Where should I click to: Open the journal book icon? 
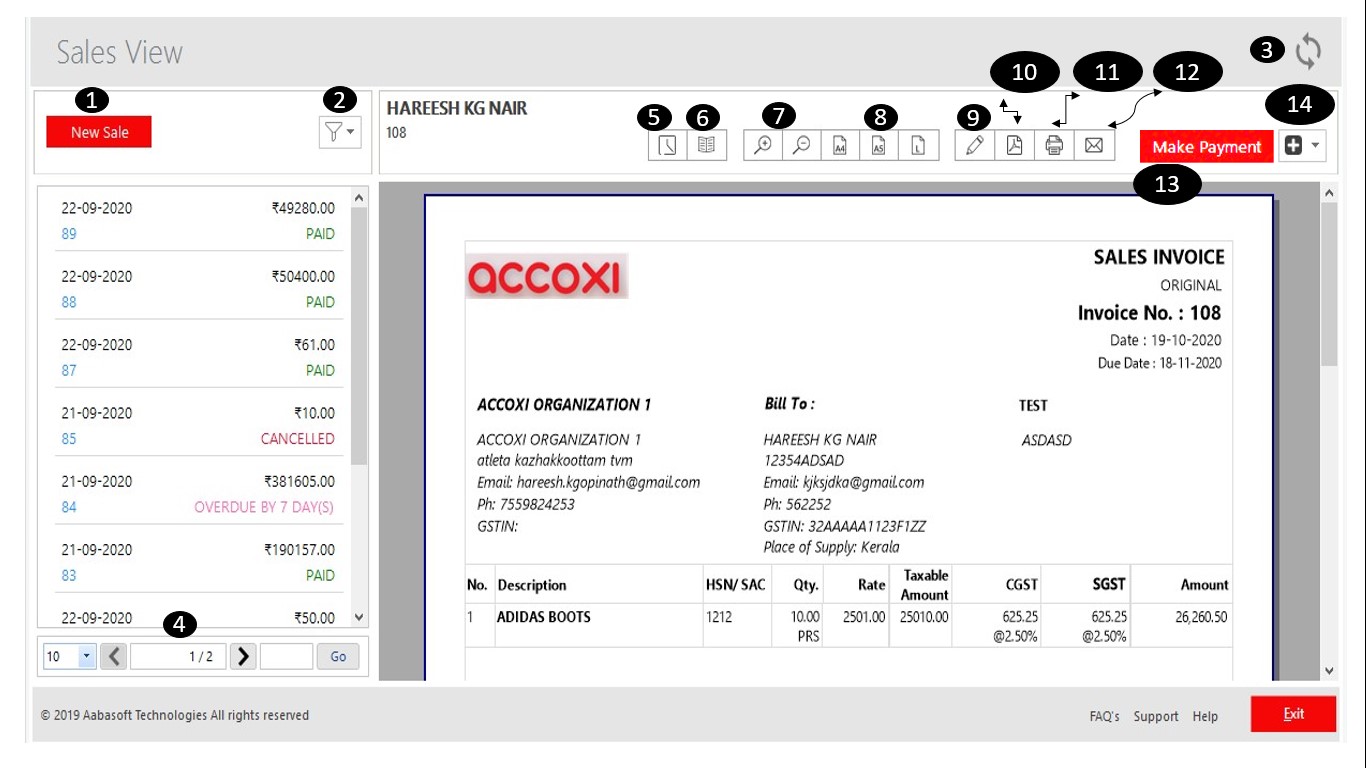[x=706, y=146]
